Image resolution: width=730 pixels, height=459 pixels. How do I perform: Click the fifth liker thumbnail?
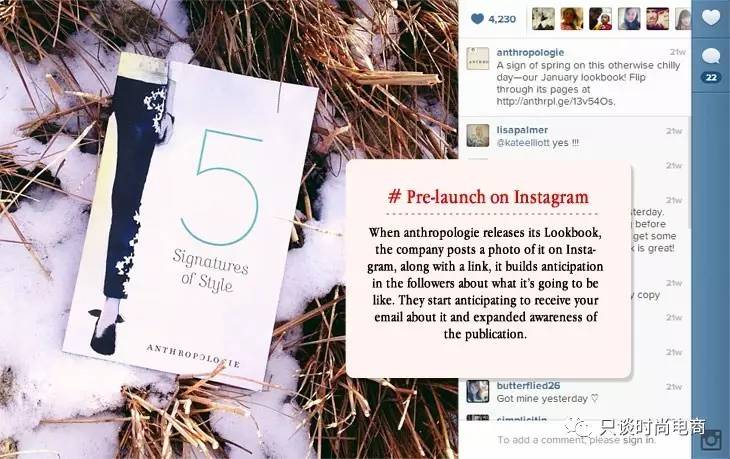click(657, 19)
